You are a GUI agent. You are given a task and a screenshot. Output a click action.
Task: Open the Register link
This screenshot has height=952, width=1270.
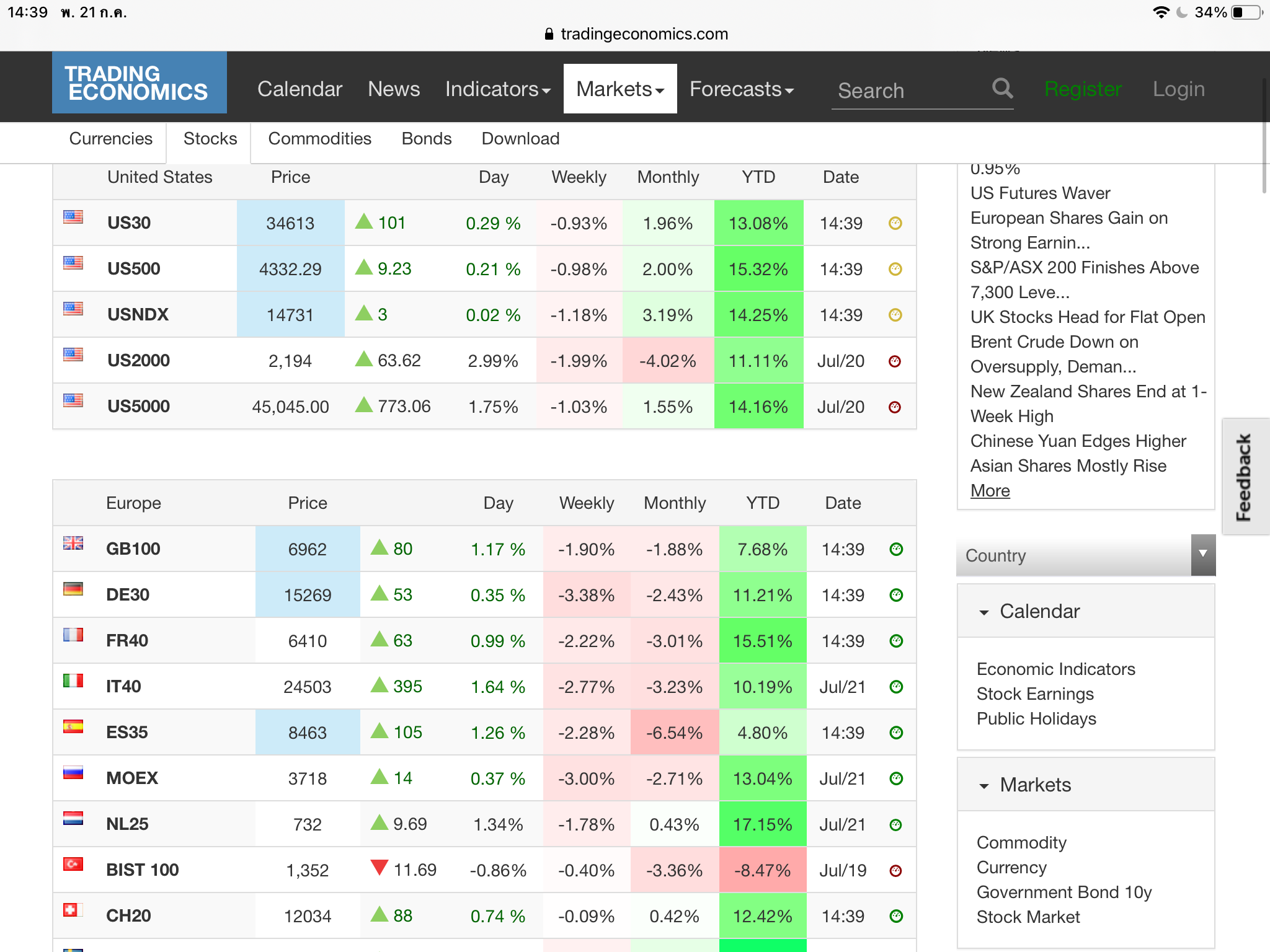coord(1083,89)
